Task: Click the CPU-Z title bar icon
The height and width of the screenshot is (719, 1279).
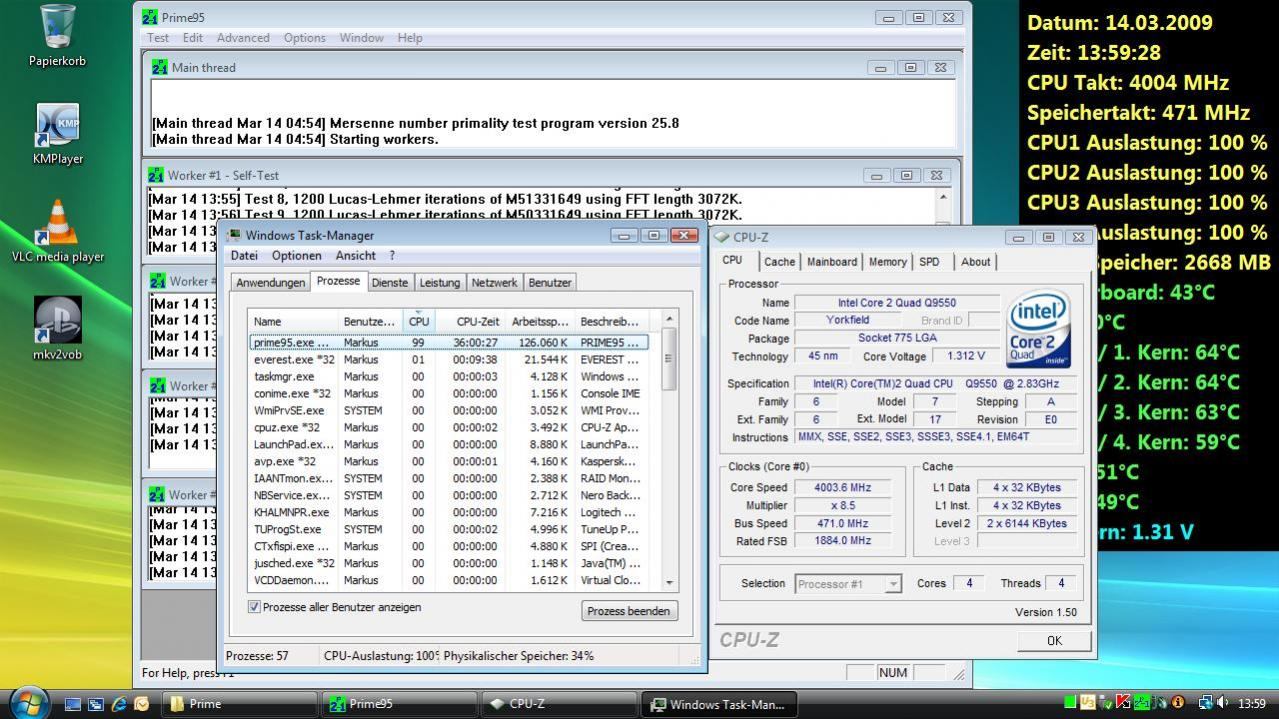Action: [722, 237]
